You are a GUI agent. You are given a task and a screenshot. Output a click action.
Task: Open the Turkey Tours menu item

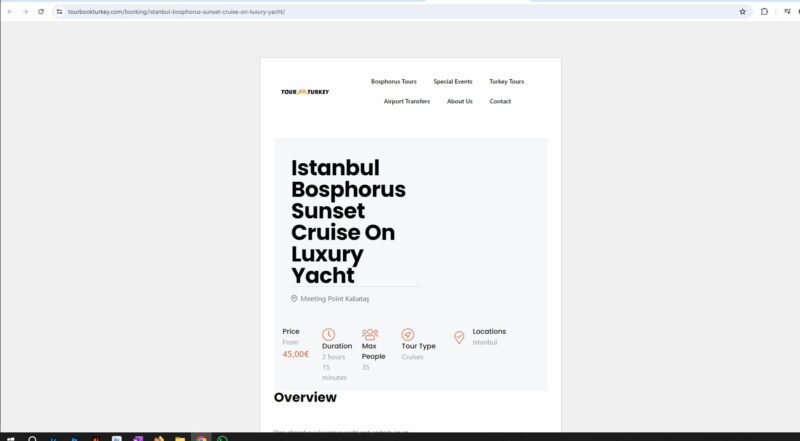coord(506,81)
